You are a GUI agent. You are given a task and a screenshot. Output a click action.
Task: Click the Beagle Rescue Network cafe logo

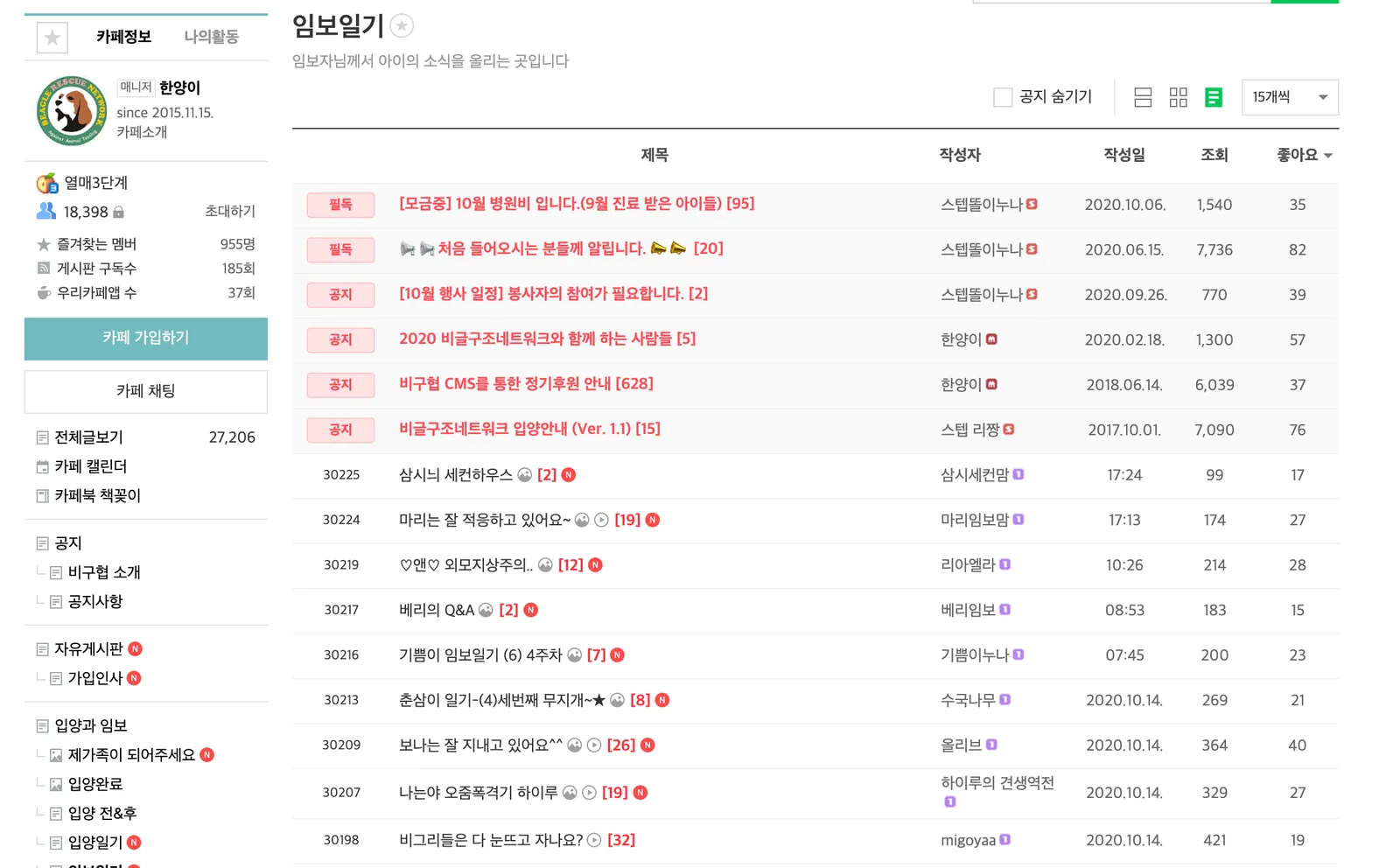point(72,111)
